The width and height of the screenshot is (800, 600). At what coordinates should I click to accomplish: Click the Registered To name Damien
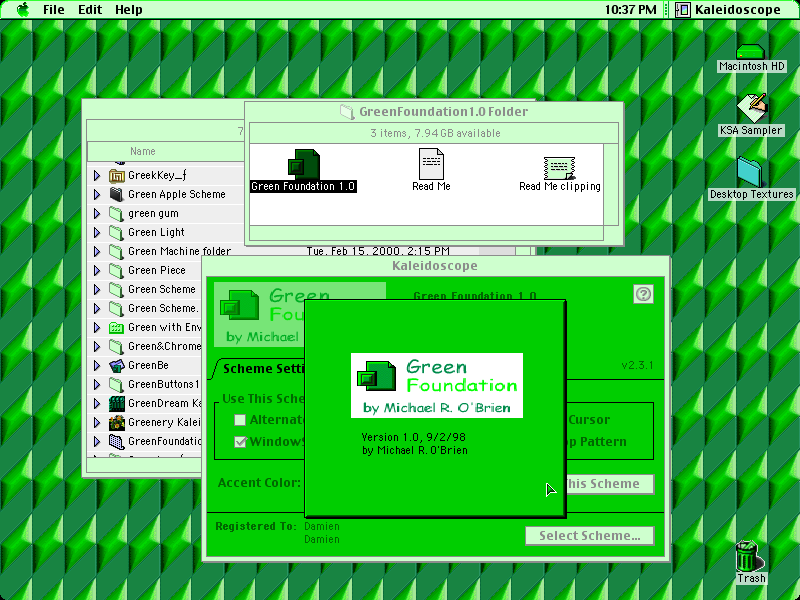click(x=322, y=526)
